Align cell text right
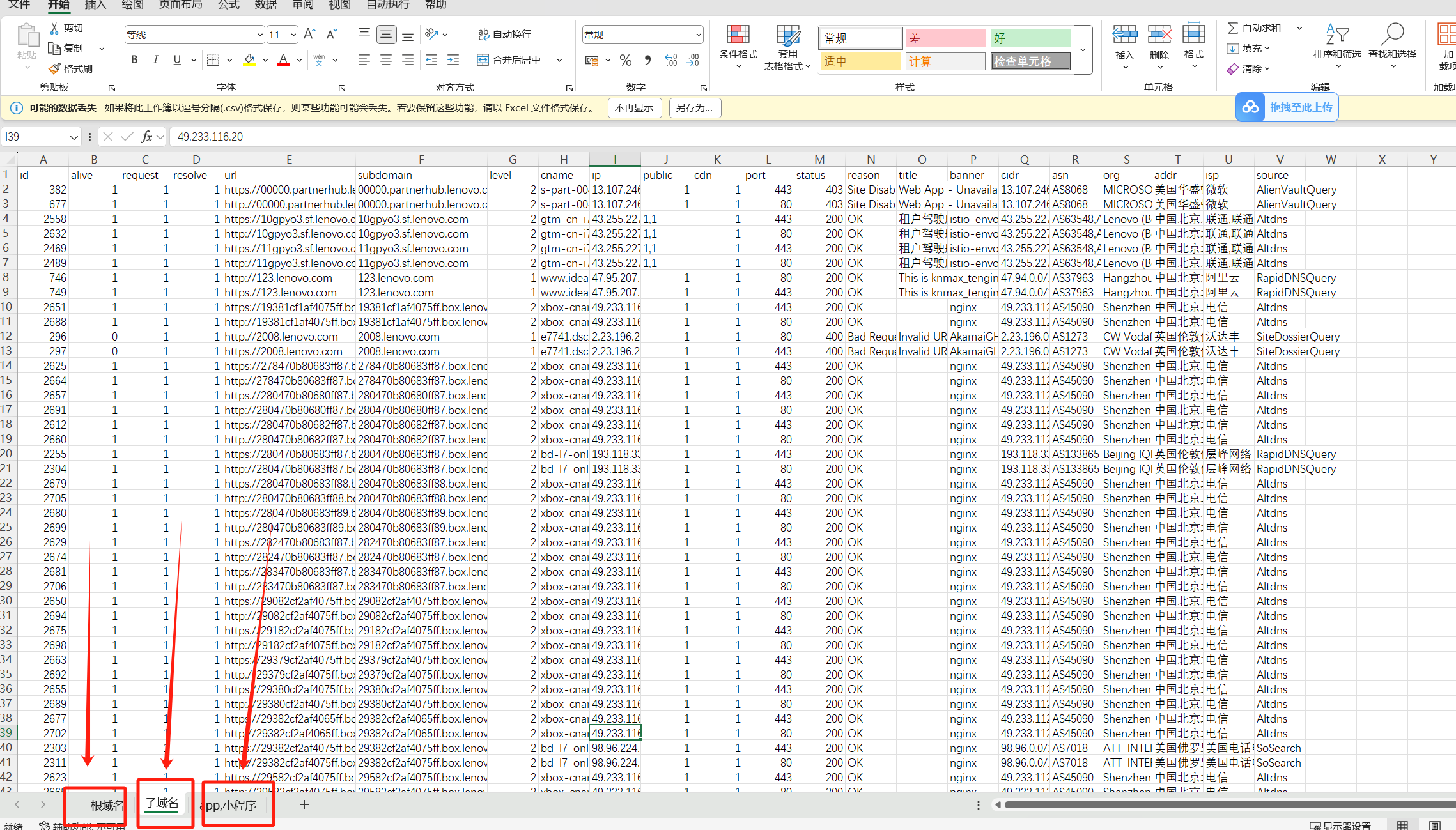 click(x=408, y=59)
